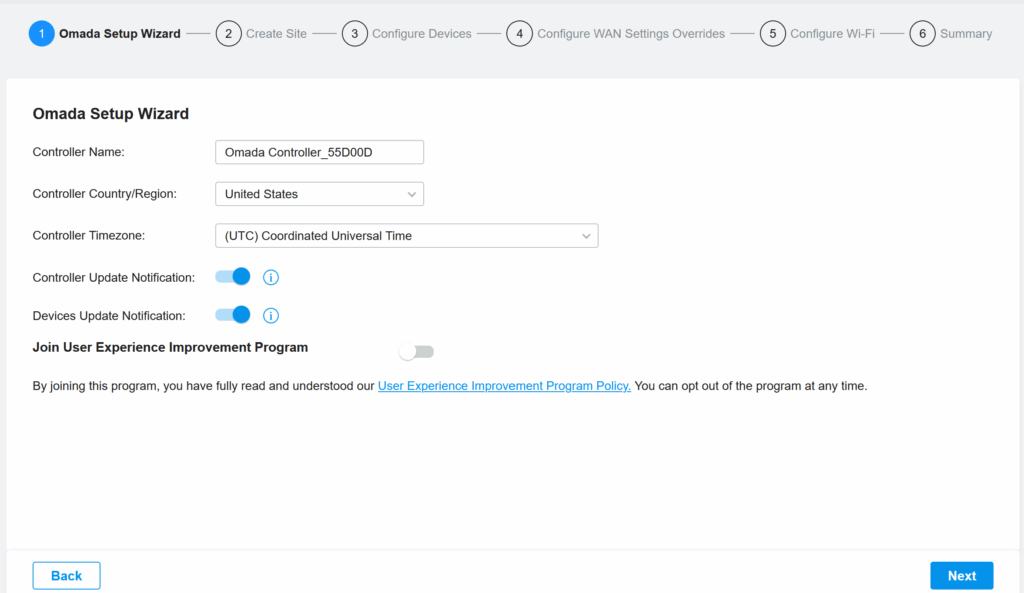This screenshot has width=1024, height=593.
Task: Click info icon beside Controller Update Notification
Action: pyautogui.click(x=270, y=278)
